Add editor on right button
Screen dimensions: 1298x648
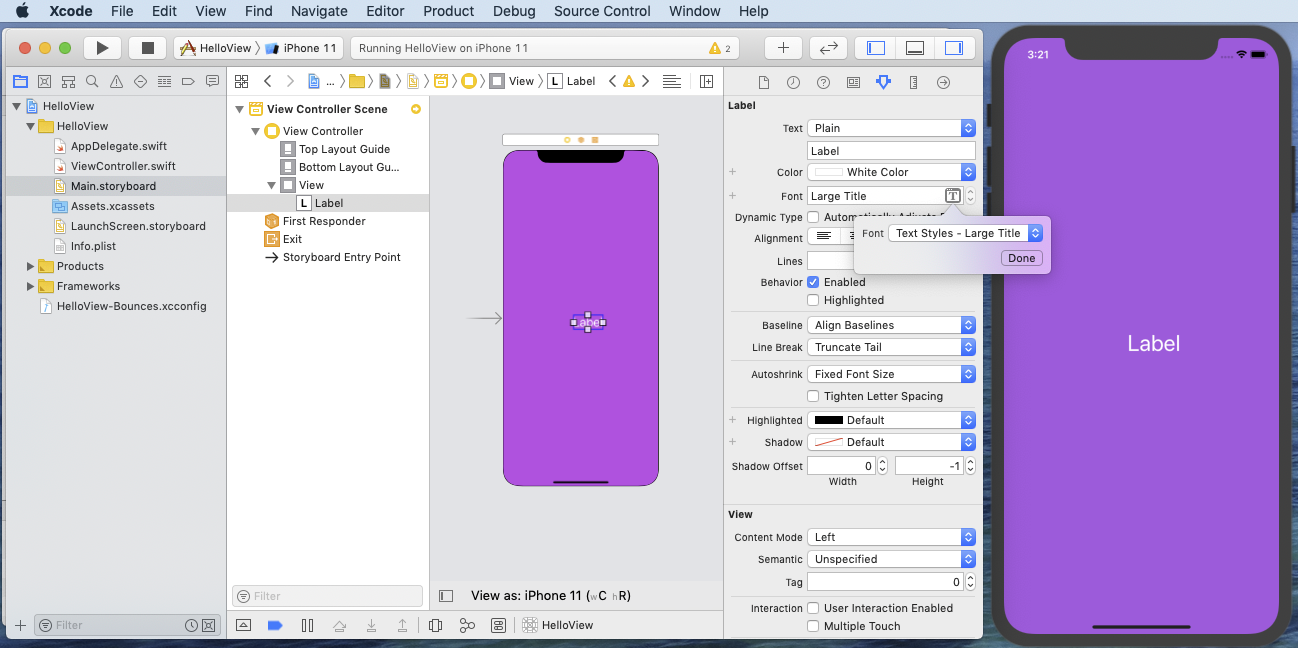click(x=706, y=81)
